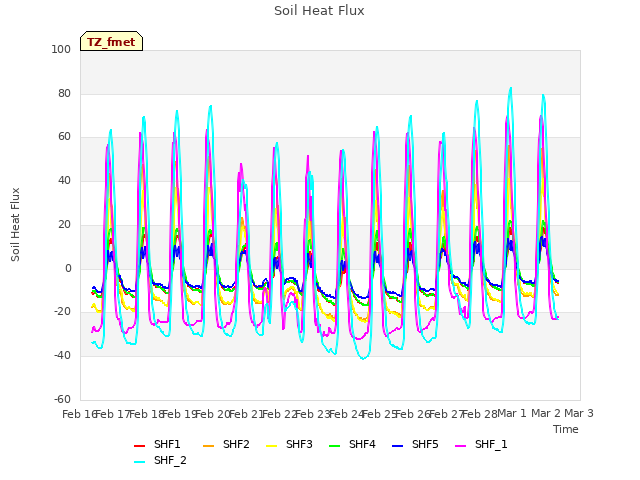
Task: Click the 40 y-axis tick label
Action: point(64,180)
